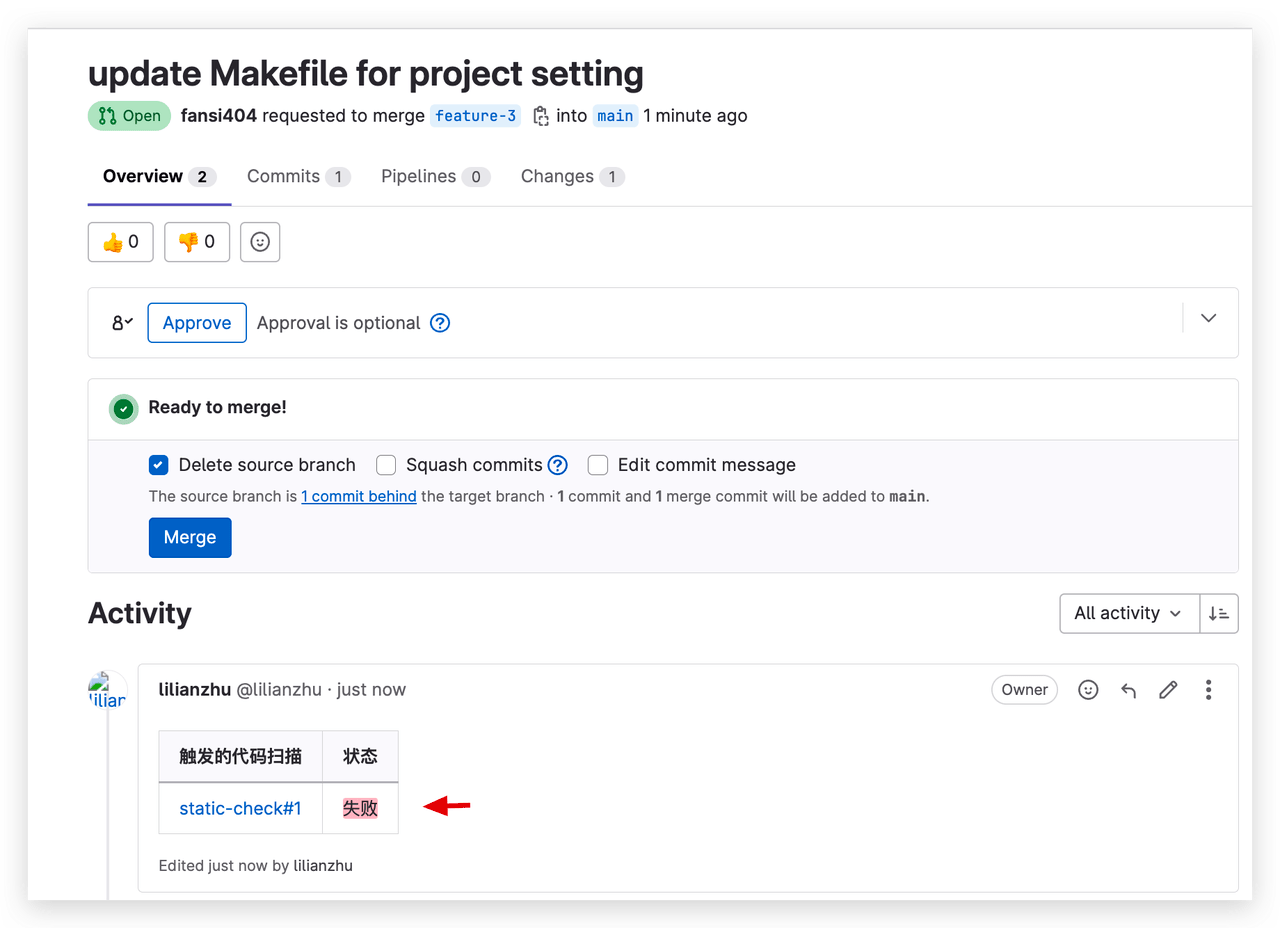This screenshot has height=928, width=1280.
Task: Click the thumbs down reaction button
Action: pyautogui.click(x=196, y=242)
